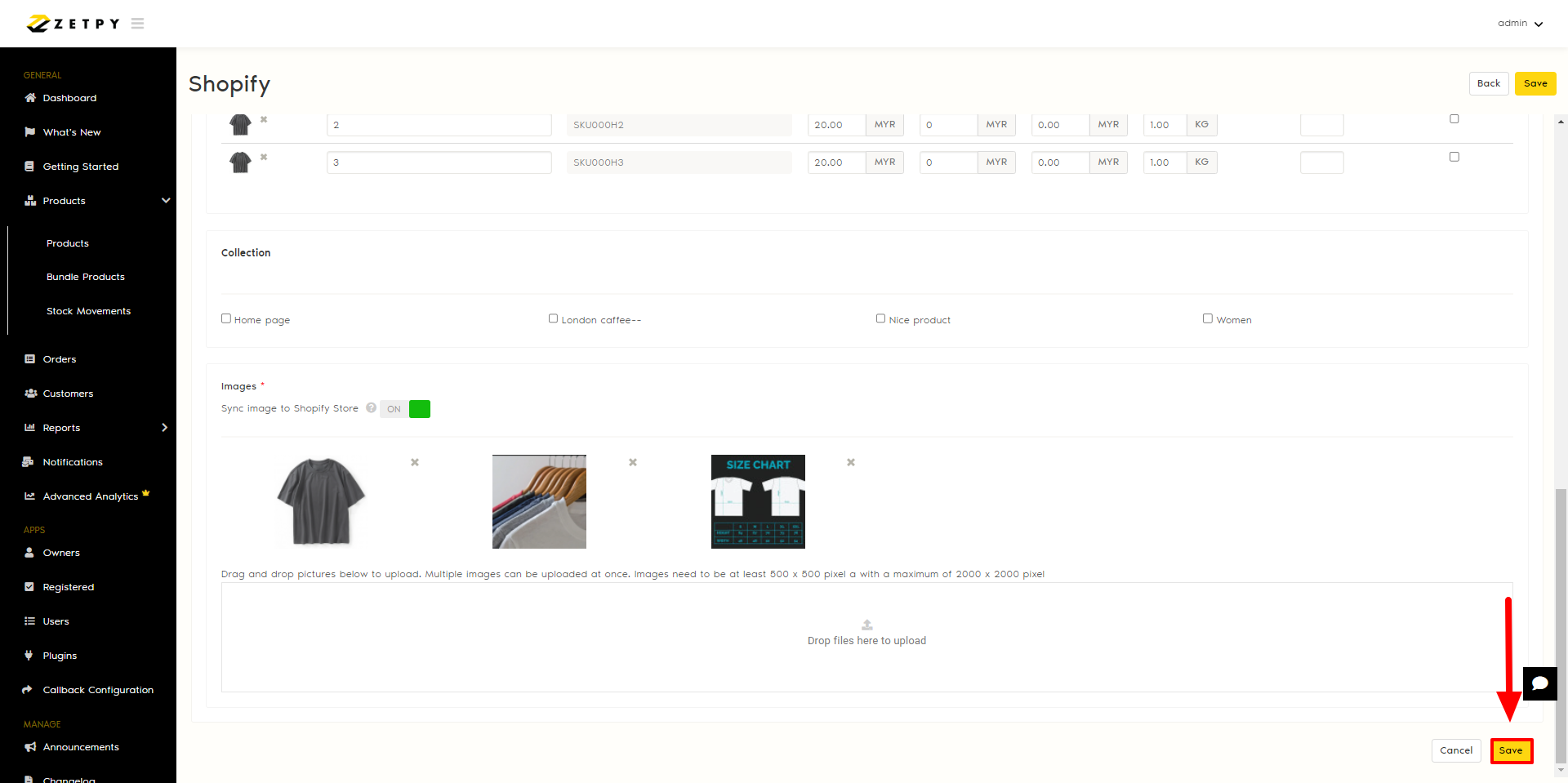Click the SKU000H3 SKU field
This screenshot has height=783, width=1568.
coord(679,162)
